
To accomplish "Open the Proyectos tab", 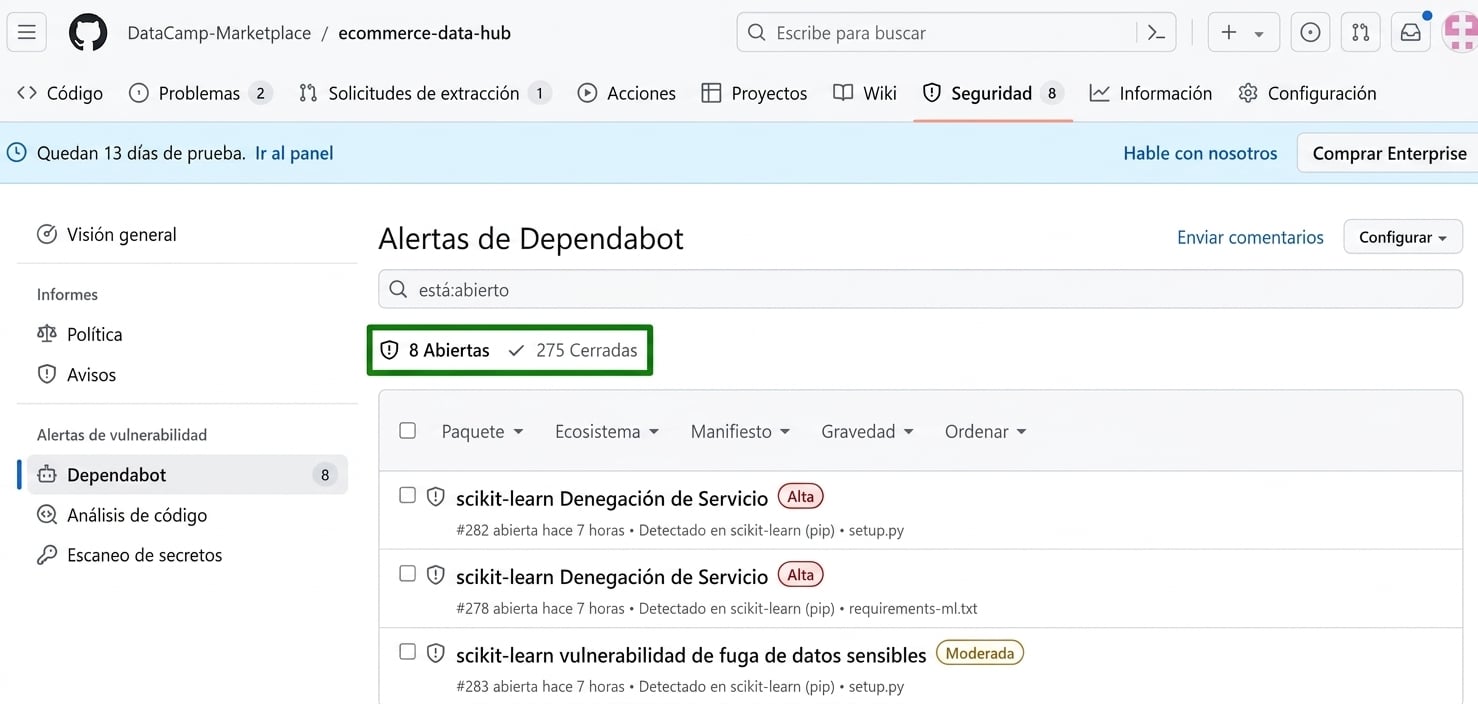I will [754, 93].
